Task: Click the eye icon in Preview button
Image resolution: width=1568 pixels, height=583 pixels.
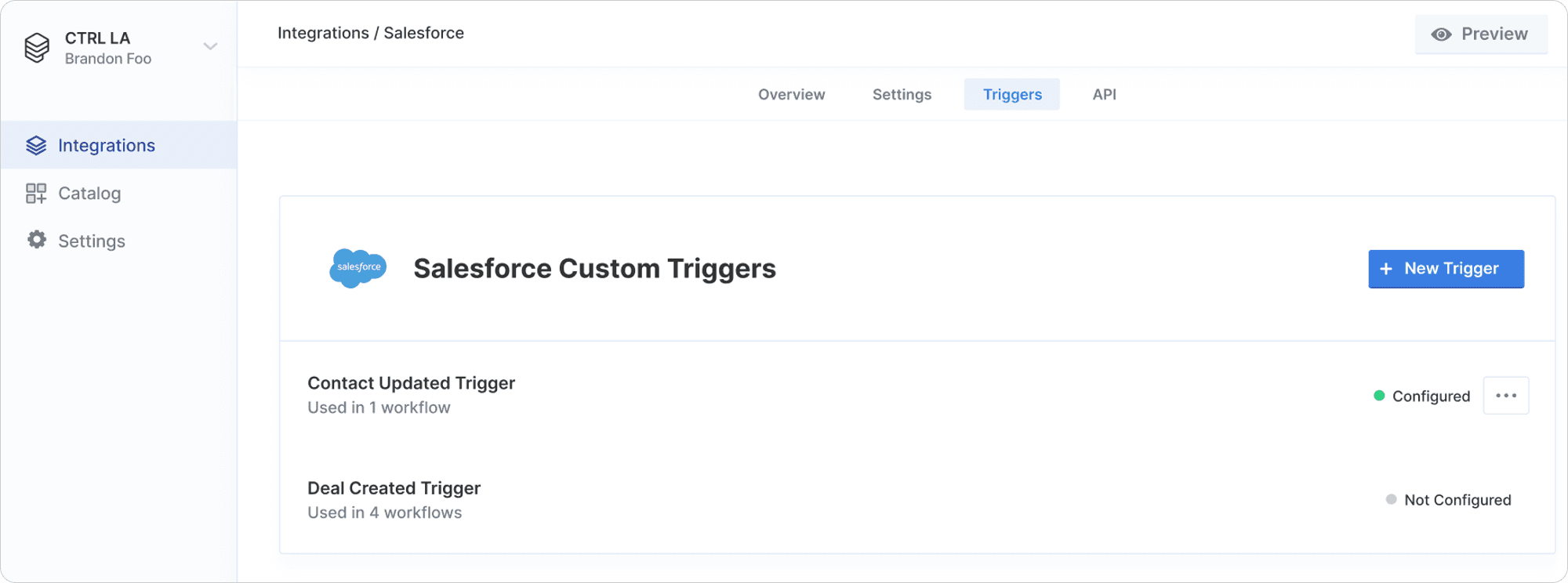Action: coord(1441,34)
